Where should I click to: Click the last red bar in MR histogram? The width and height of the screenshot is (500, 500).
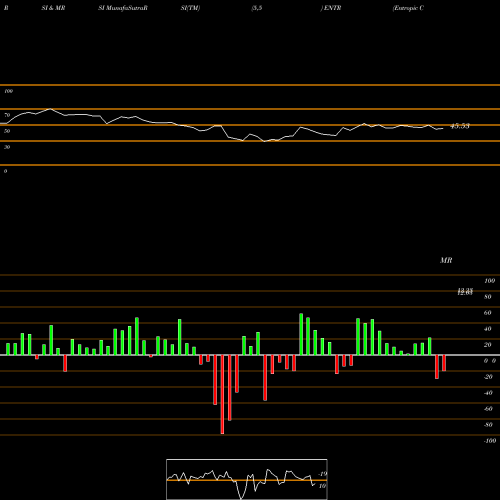point(444,363)
